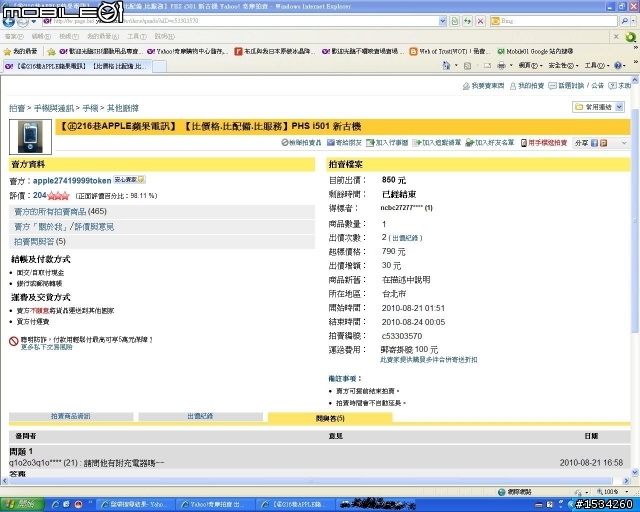Click the Mobile01 Google 站內搜尋 favorite
This screenshot has width=640, height=512.
pos(535,51)
